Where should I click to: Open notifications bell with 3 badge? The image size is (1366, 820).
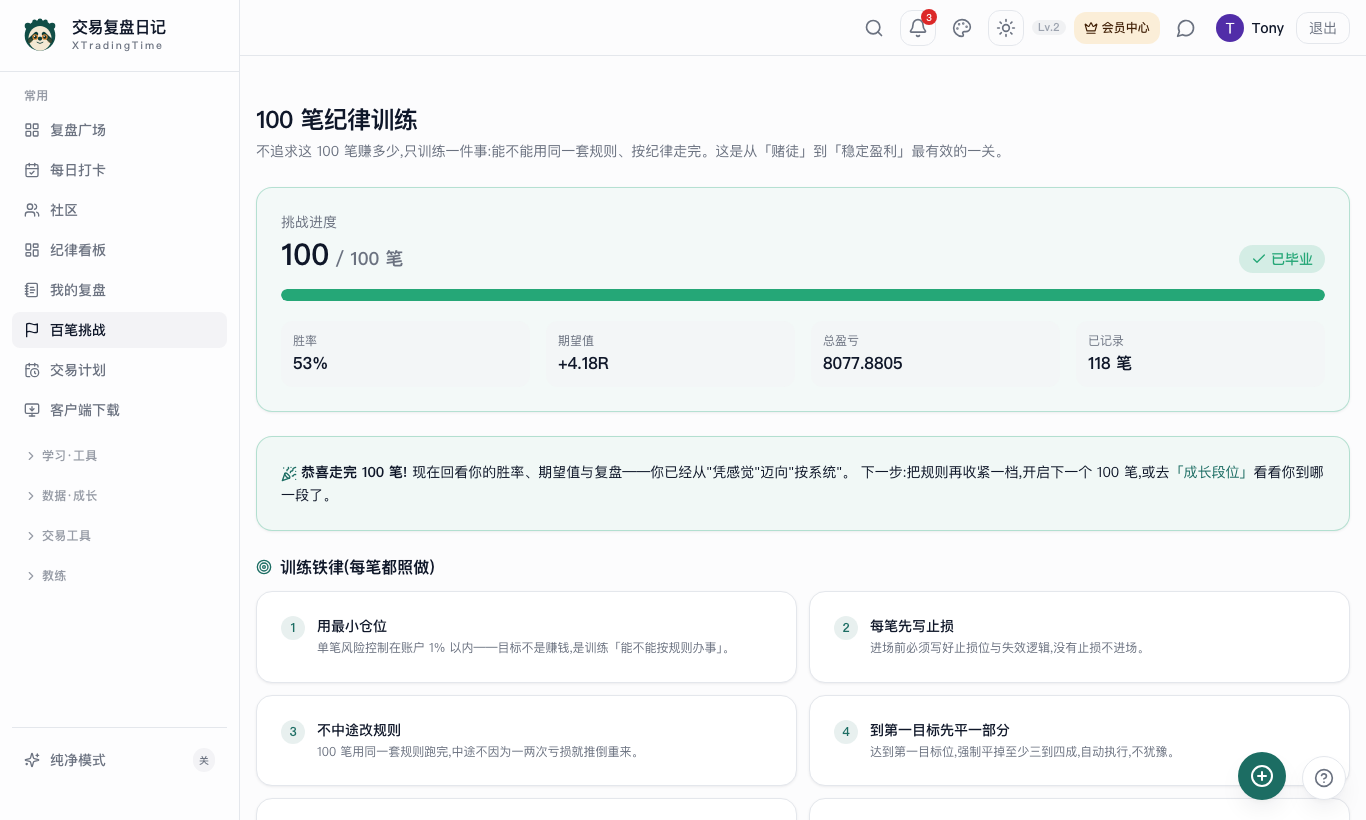(x=918, y=28)
